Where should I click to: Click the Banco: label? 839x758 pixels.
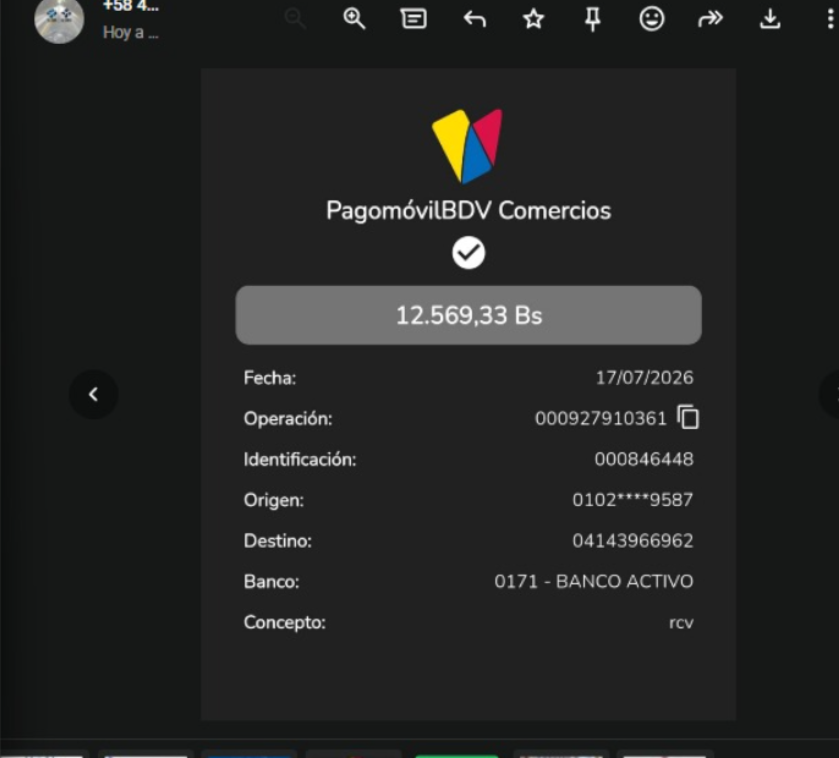(x=271, y=581)
